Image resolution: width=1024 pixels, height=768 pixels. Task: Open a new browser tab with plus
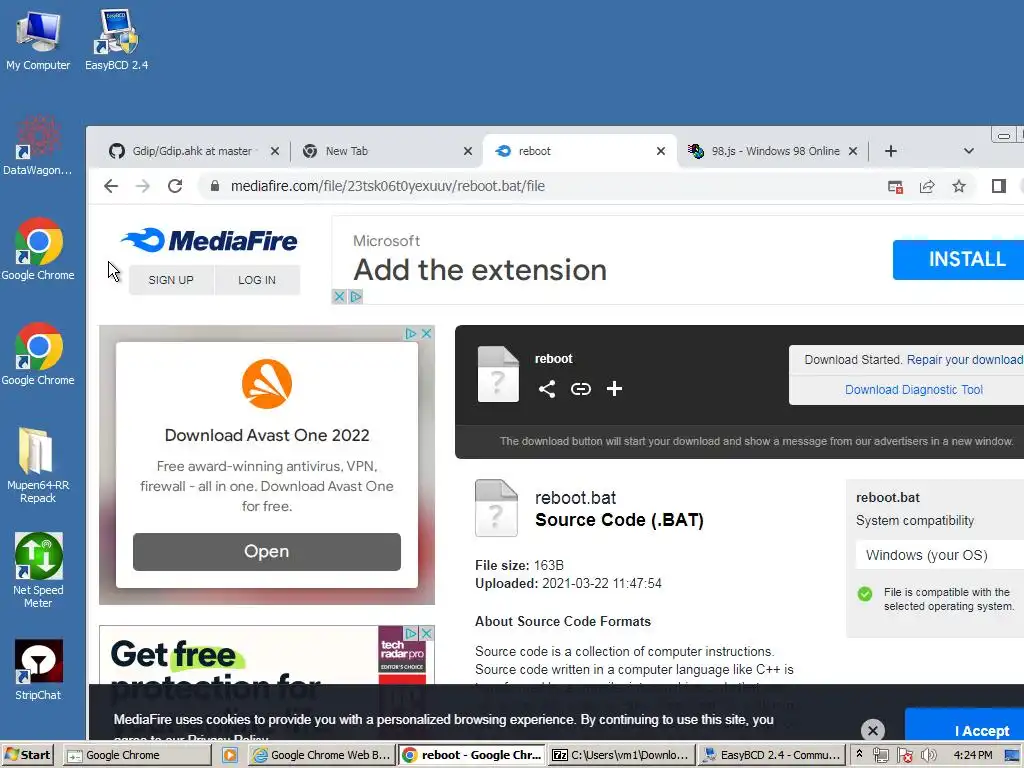(x=890, y=151)
